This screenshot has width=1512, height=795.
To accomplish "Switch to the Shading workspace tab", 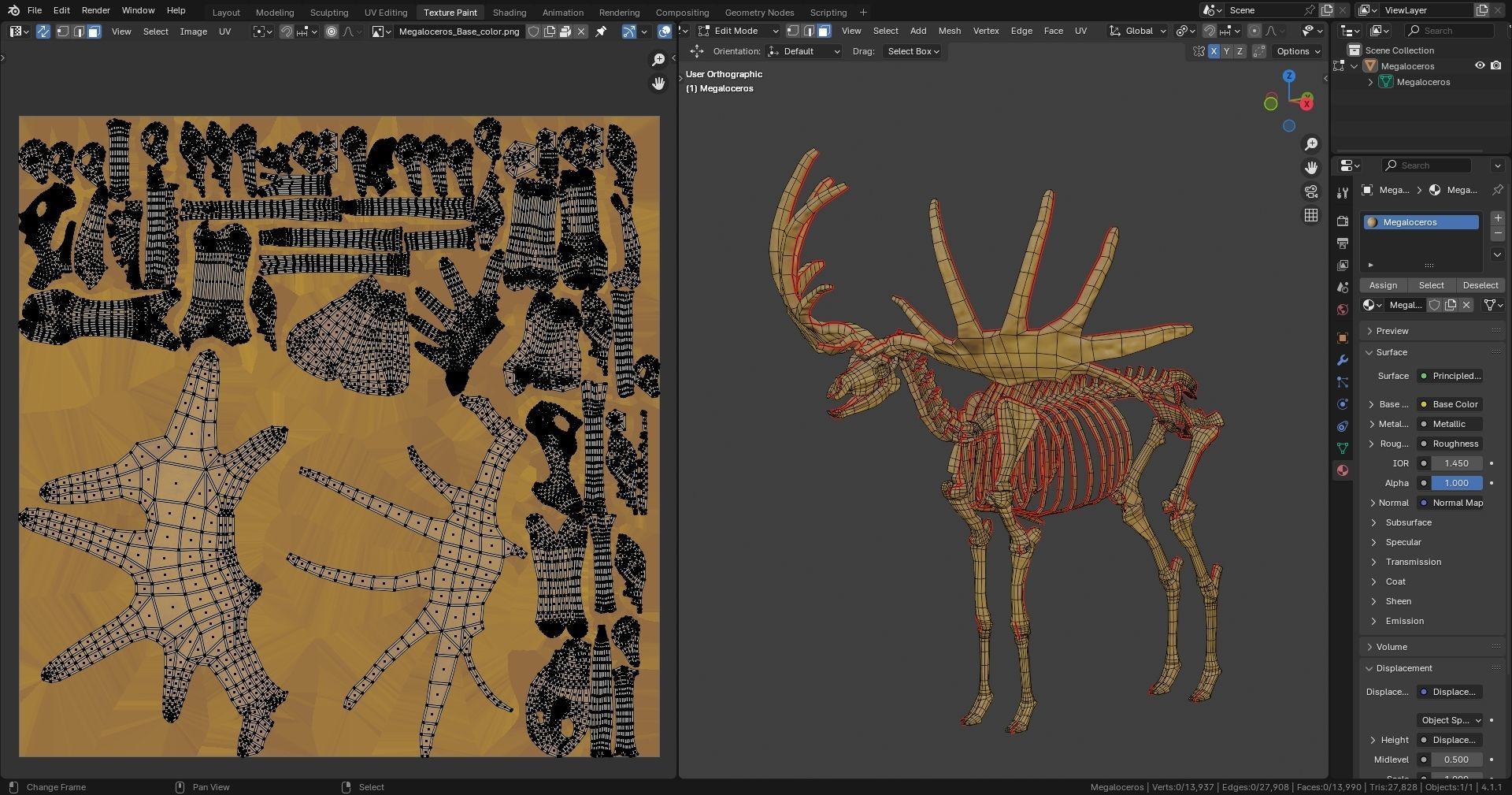I will point(510,13).
